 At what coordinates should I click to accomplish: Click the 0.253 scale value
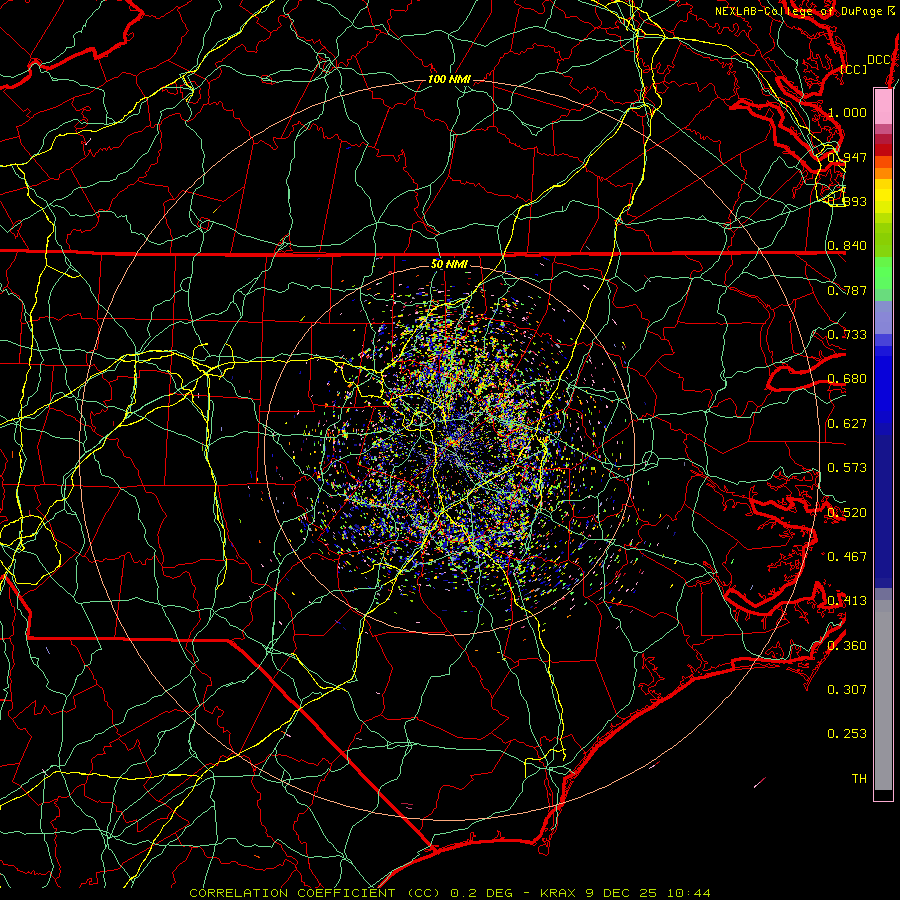pos(847,734)
